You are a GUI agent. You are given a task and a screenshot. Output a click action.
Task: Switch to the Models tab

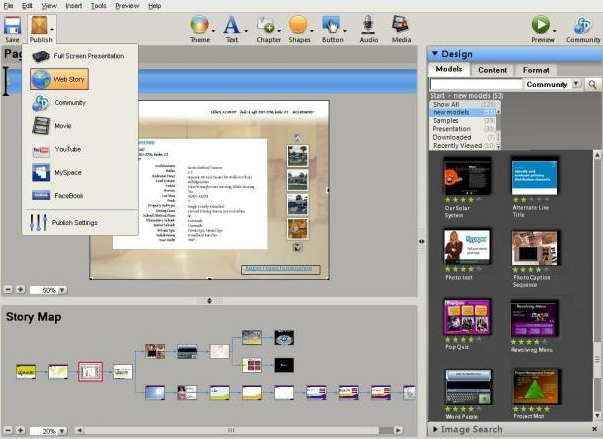(x=449, y=69)
